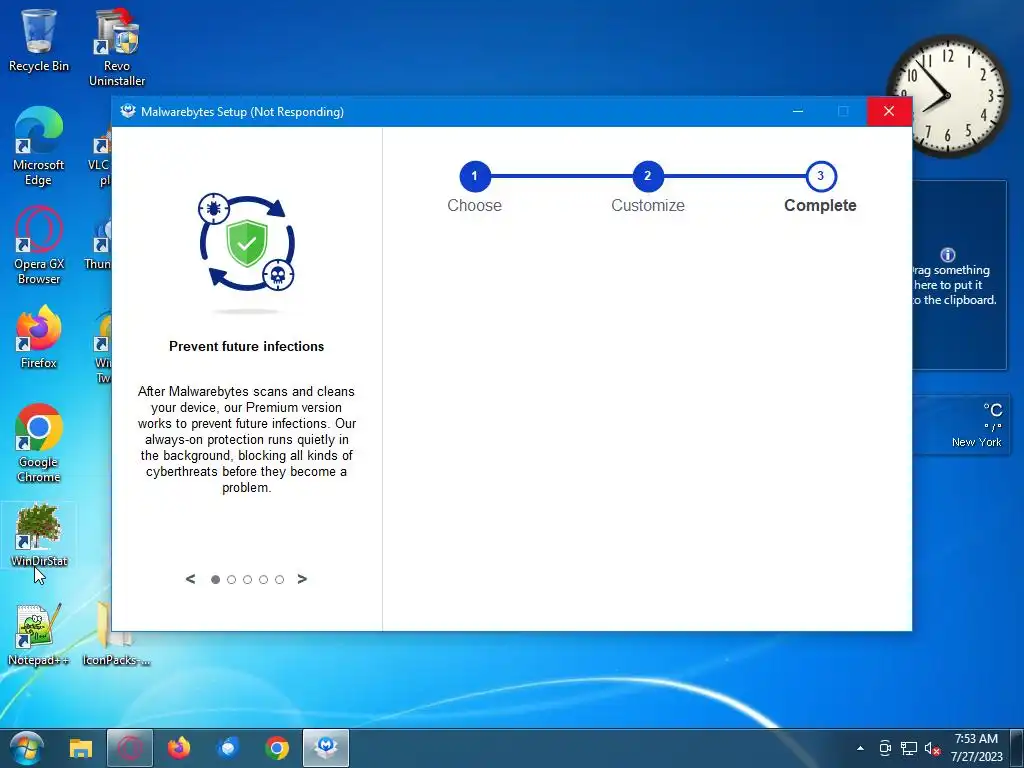This screenshot has width=1024, height=768.
Task: Open the taskbar clock showing 7:53 AM
Action: click(976, 748)
